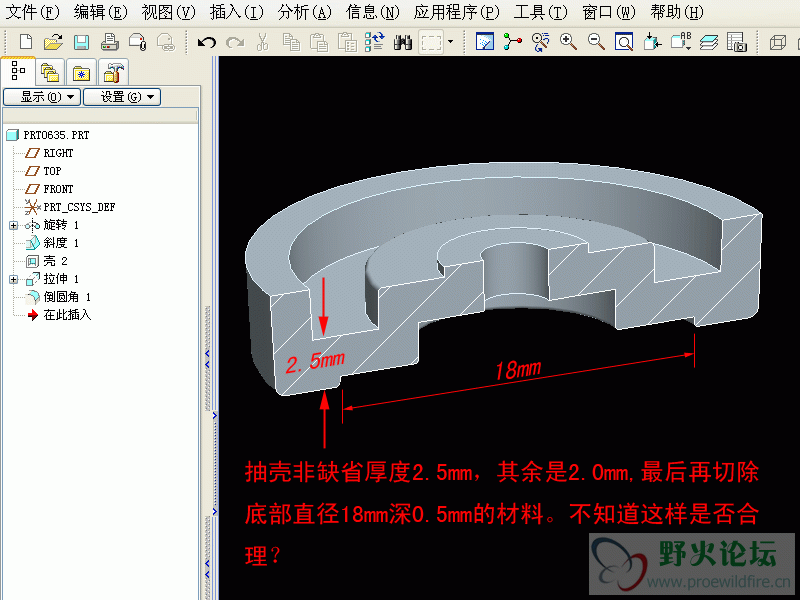Refit the model to screen
This screenshot has height=600, width=800.
pos(624,42)
